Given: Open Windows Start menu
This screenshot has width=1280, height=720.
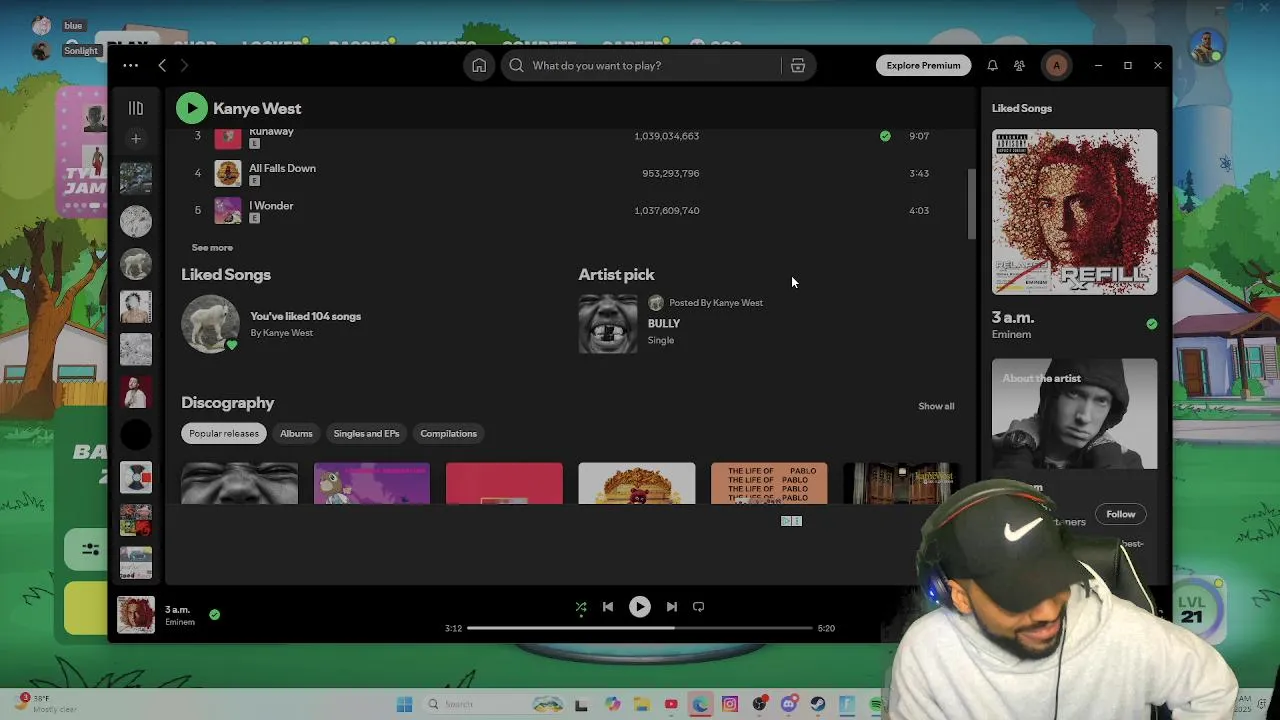Looking at the screenshot, I should click(404, 704).
